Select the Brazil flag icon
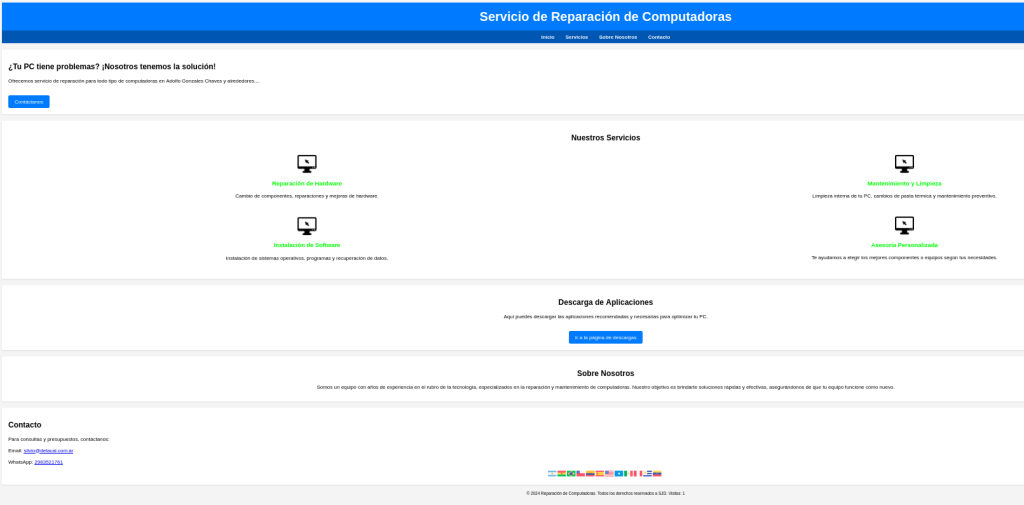 click(x=571, y=474)
